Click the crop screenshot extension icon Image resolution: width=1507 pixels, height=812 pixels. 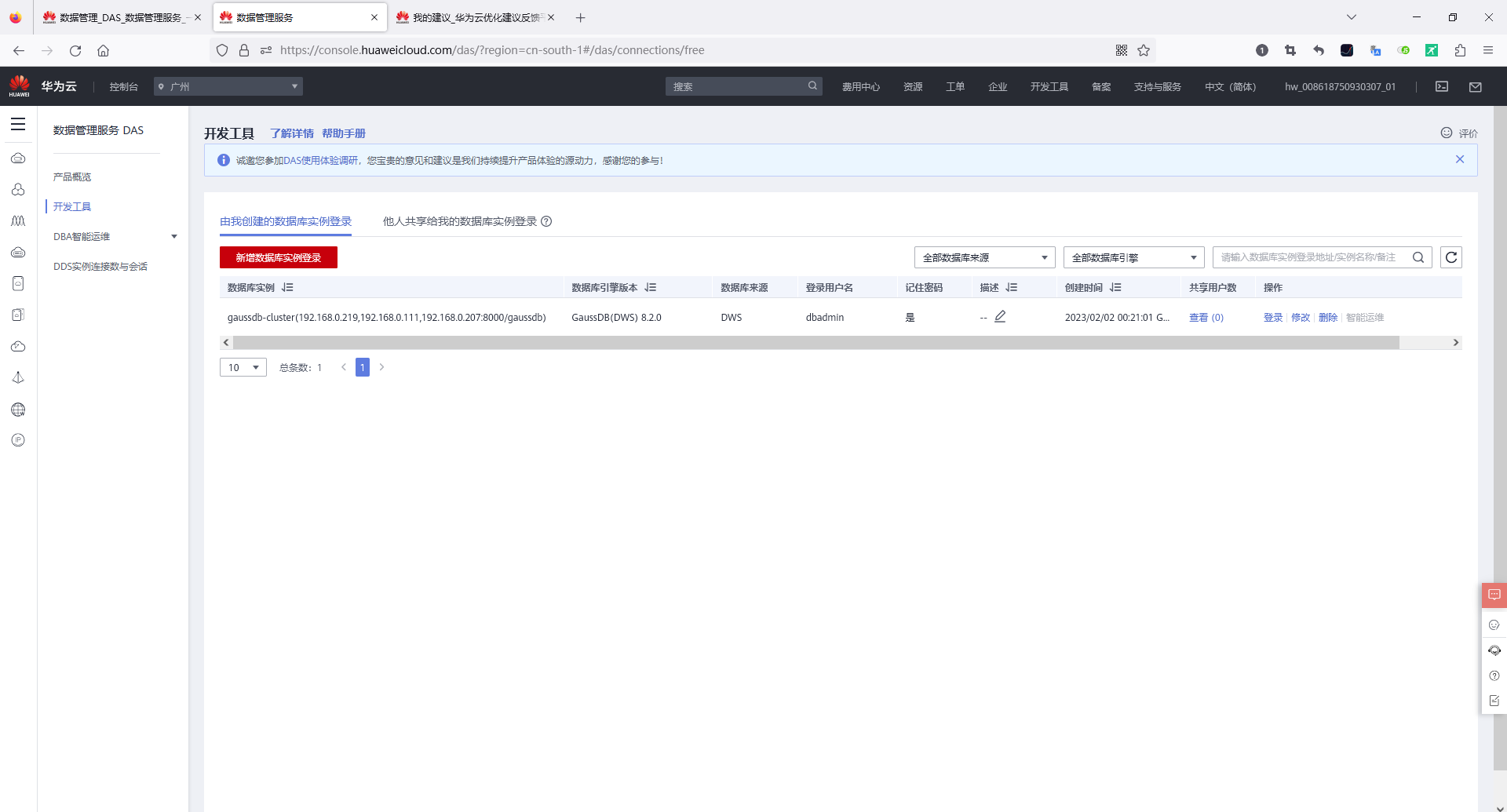(1290, 50)
